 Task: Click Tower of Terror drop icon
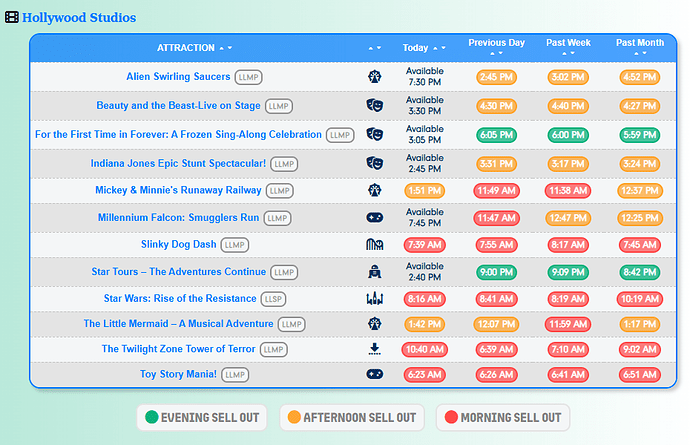374,349
